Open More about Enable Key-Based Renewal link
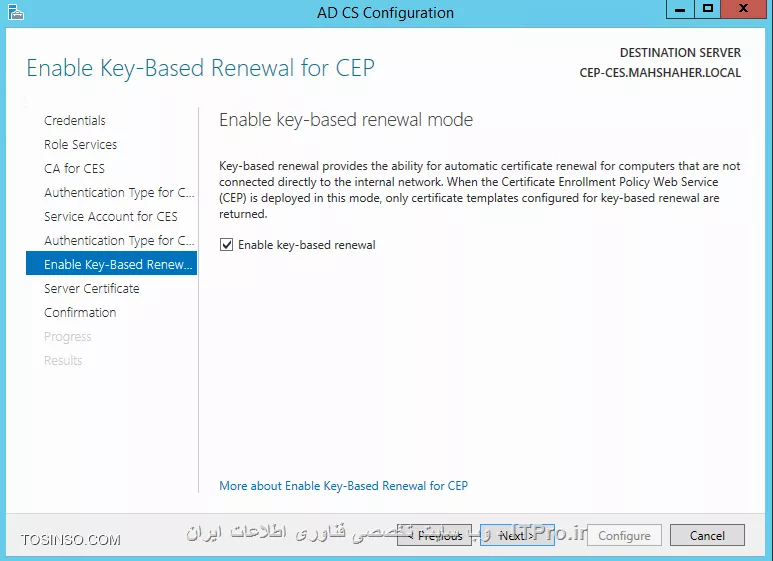 tap(343, 486)
